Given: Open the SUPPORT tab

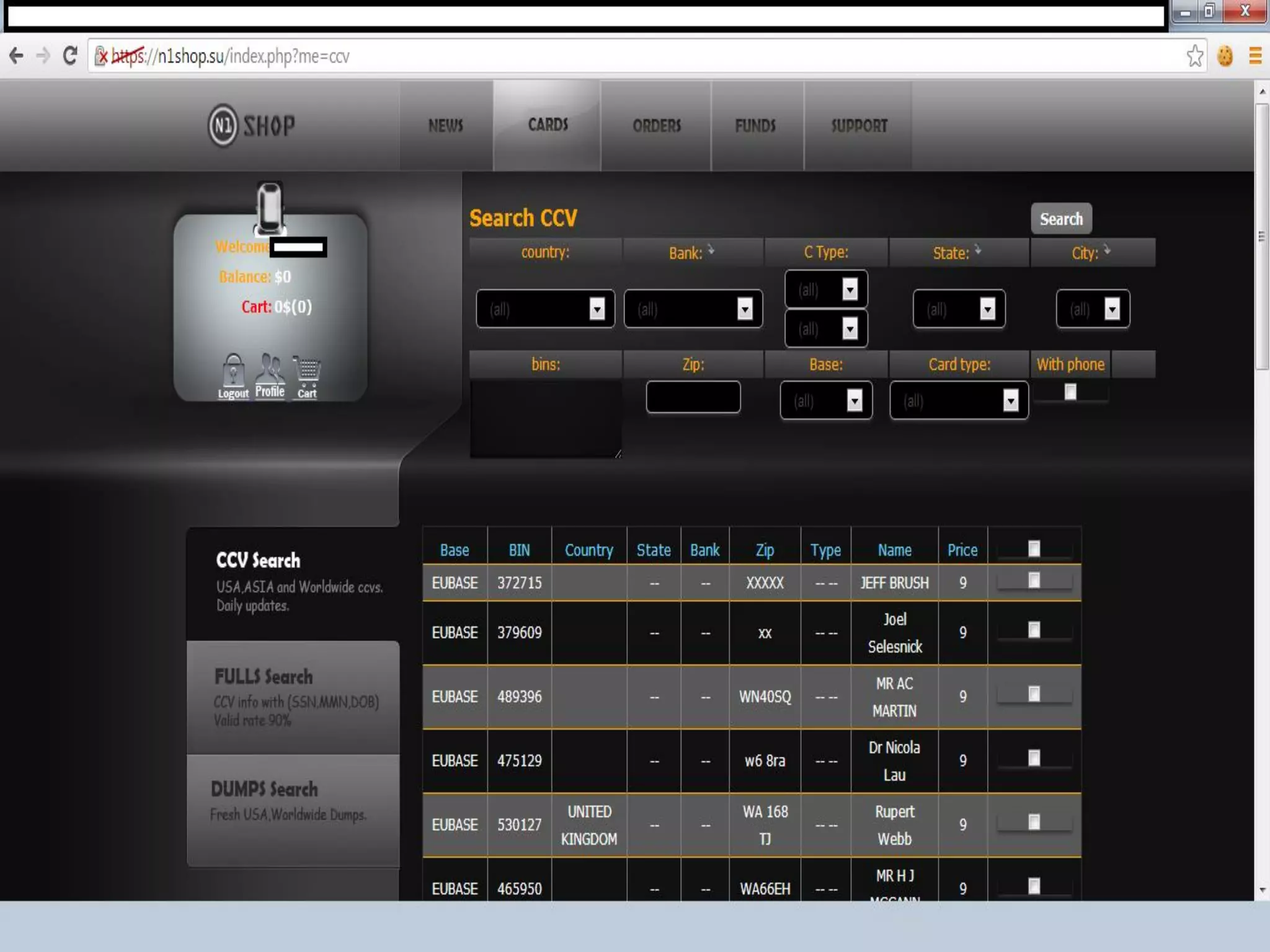Looking at the screenshot, I should tap(859, 126).
